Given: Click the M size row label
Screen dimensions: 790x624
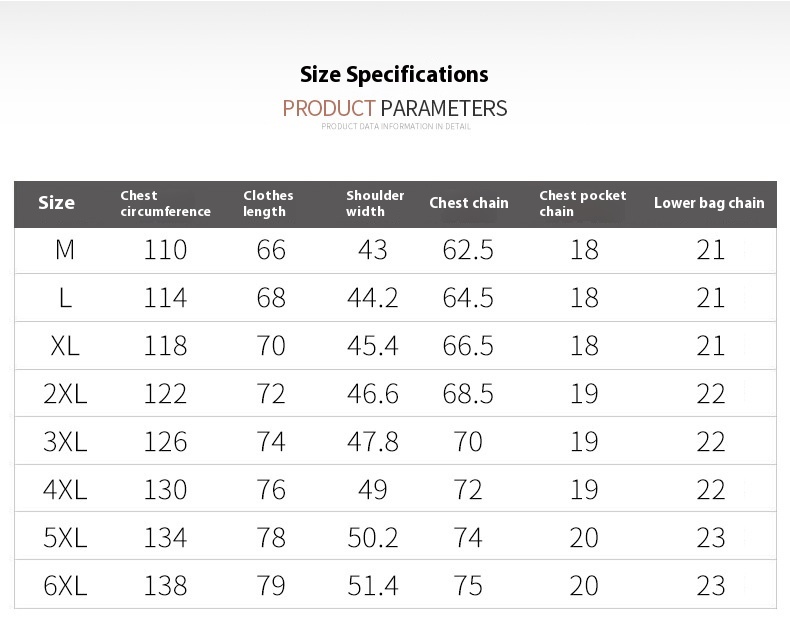Looking at the screenshot, I should click(x=65, y=250).
